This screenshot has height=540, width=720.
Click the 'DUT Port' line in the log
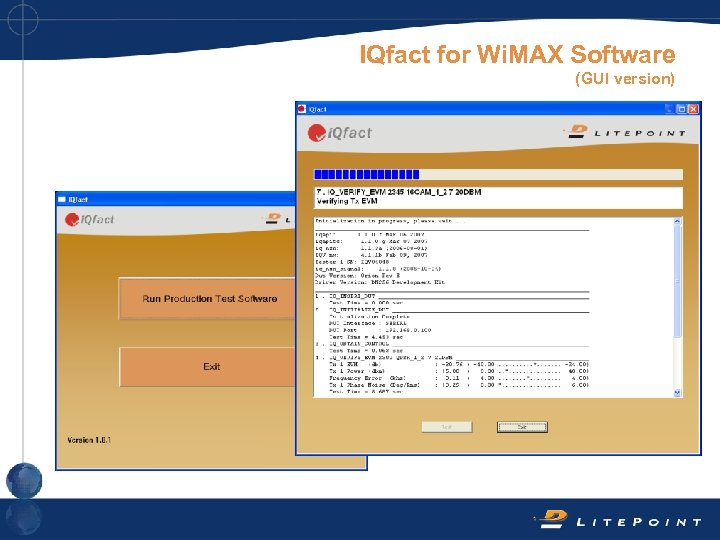tap(380, 330)
